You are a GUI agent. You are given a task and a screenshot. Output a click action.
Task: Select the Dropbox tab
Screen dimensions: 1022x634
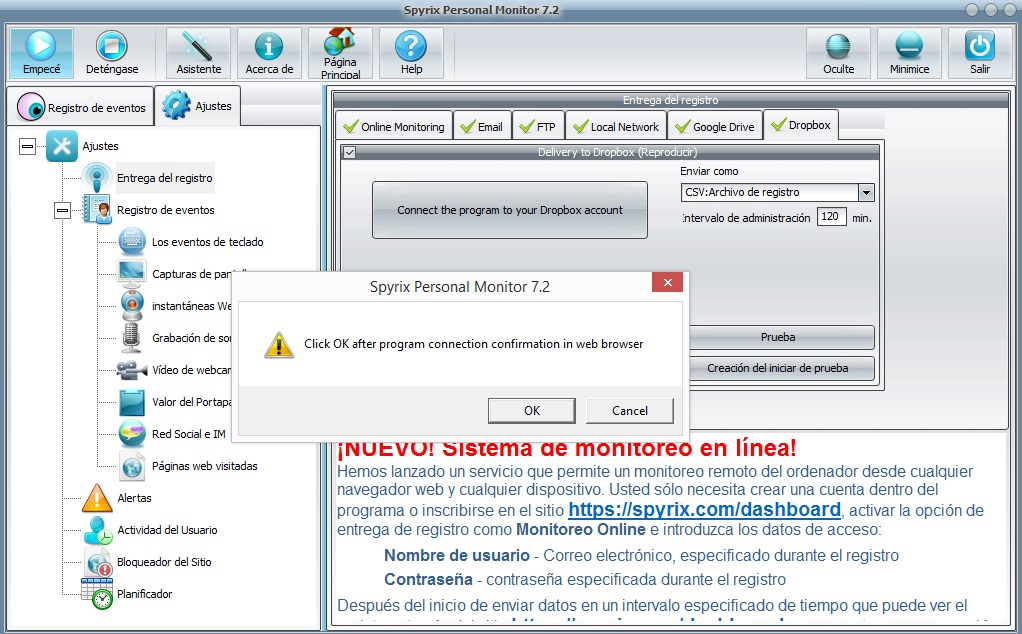(x=800, y=124)
